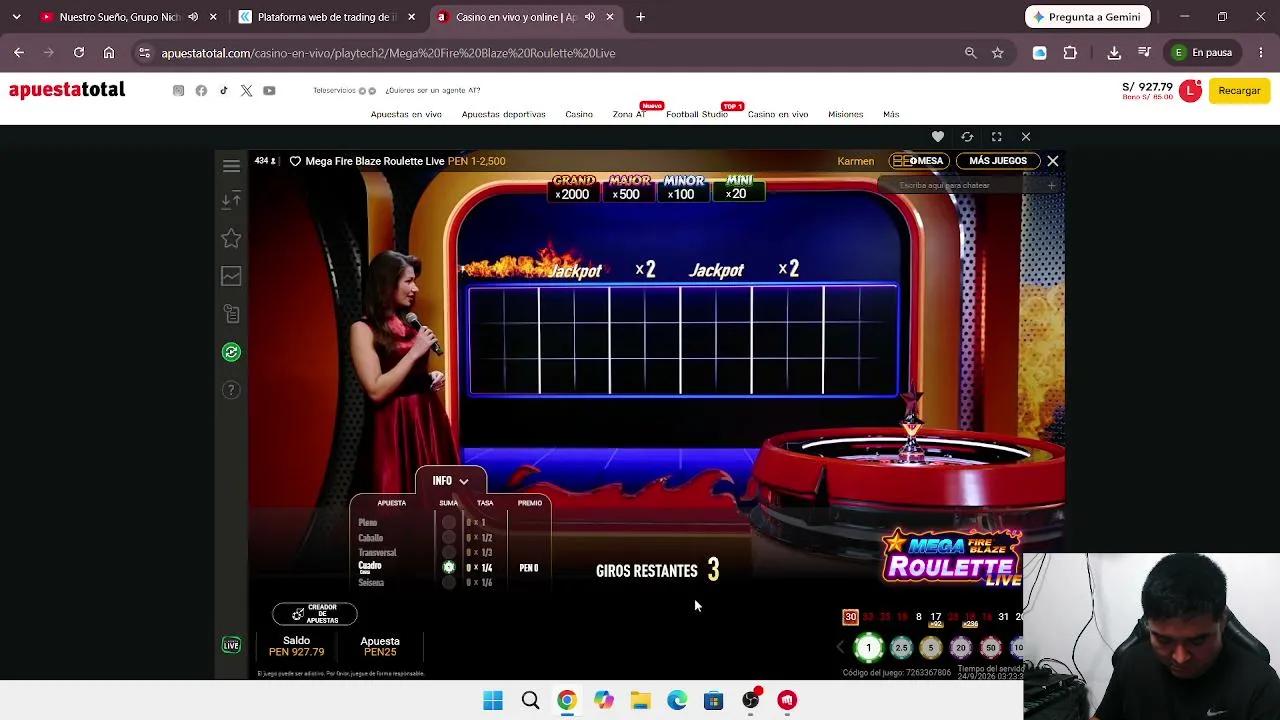Click the last result number 30
This screenshot has height=720, width=1280.
(850, 617)
